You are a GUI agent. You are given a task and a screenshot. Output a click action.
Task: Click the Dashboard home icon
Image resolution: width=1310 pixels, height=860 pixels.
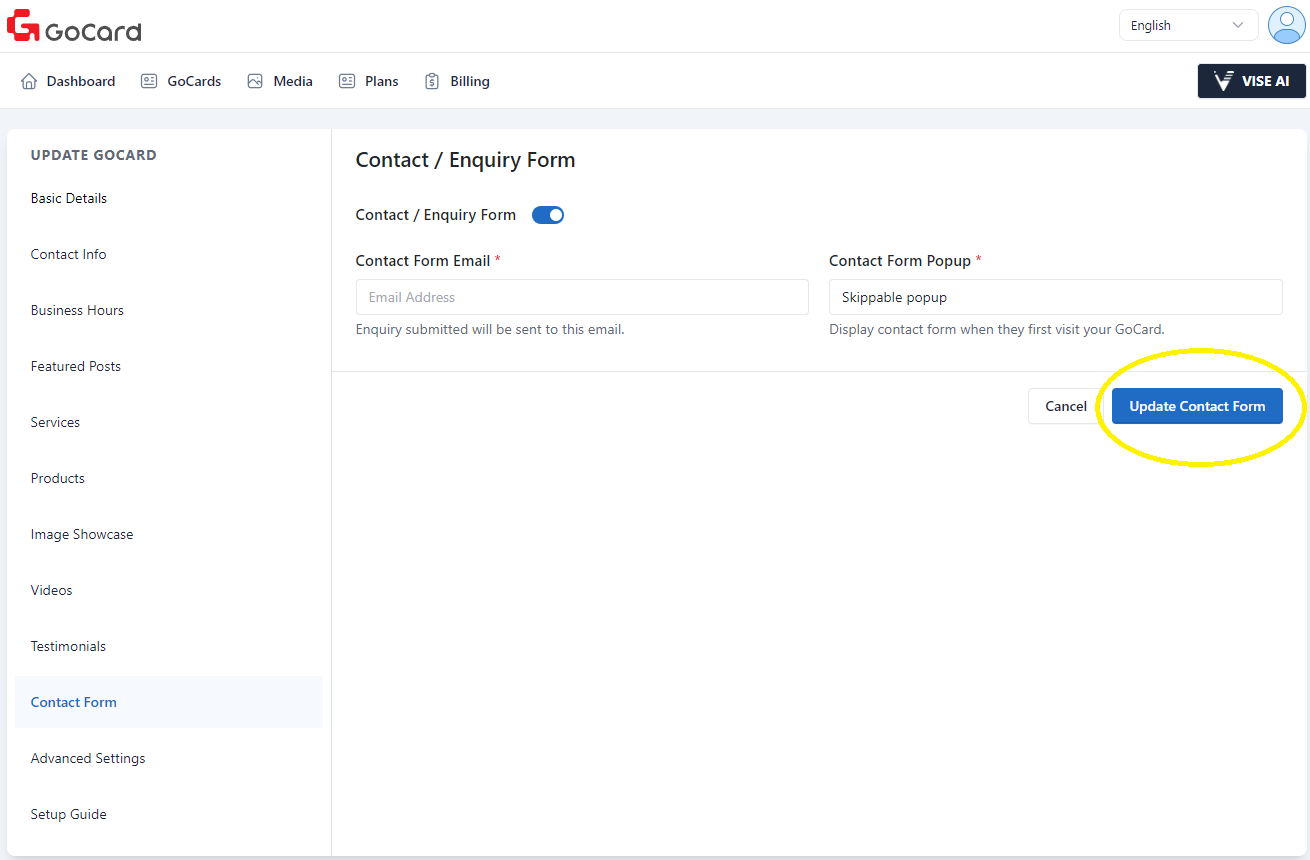[29, 81]
